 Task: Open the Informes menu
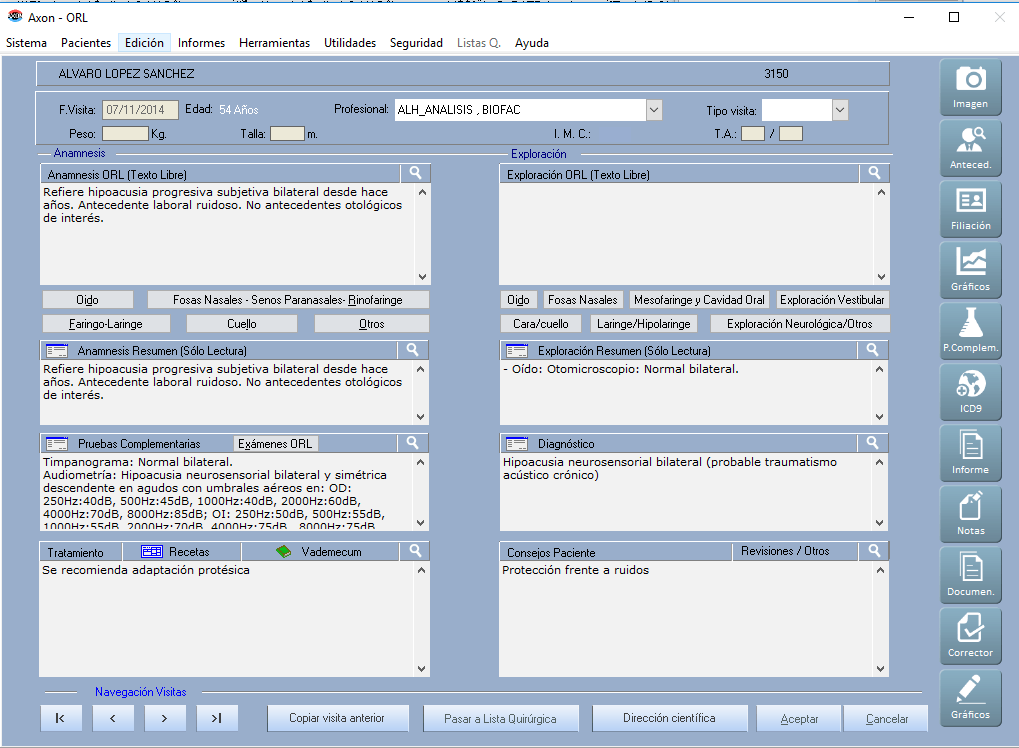pos(201,43)
